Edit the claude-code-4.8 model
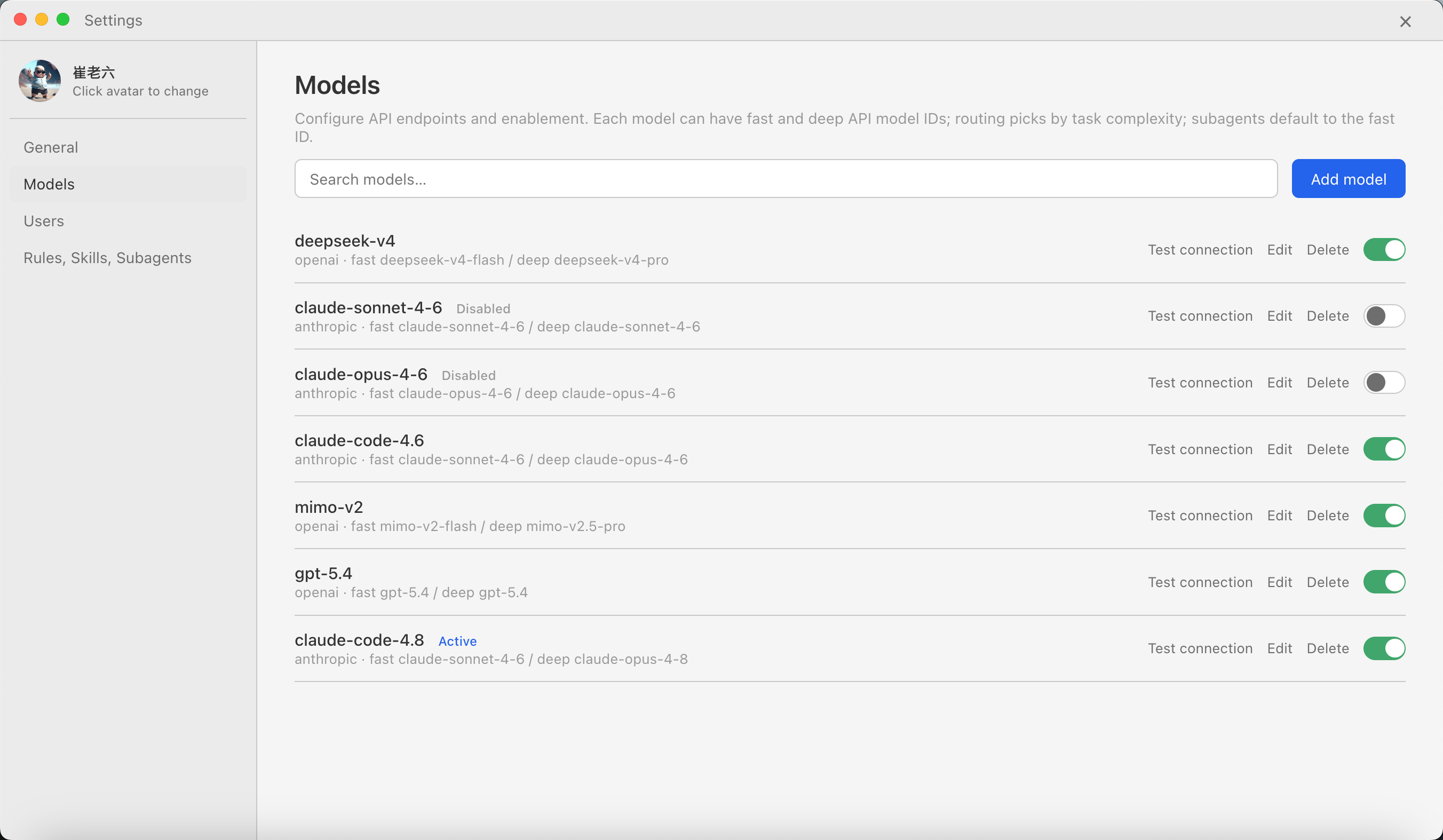Image resolution: width=1443 pixels, height=840 pixels. pyautogui.click(x=1279, y=648)
